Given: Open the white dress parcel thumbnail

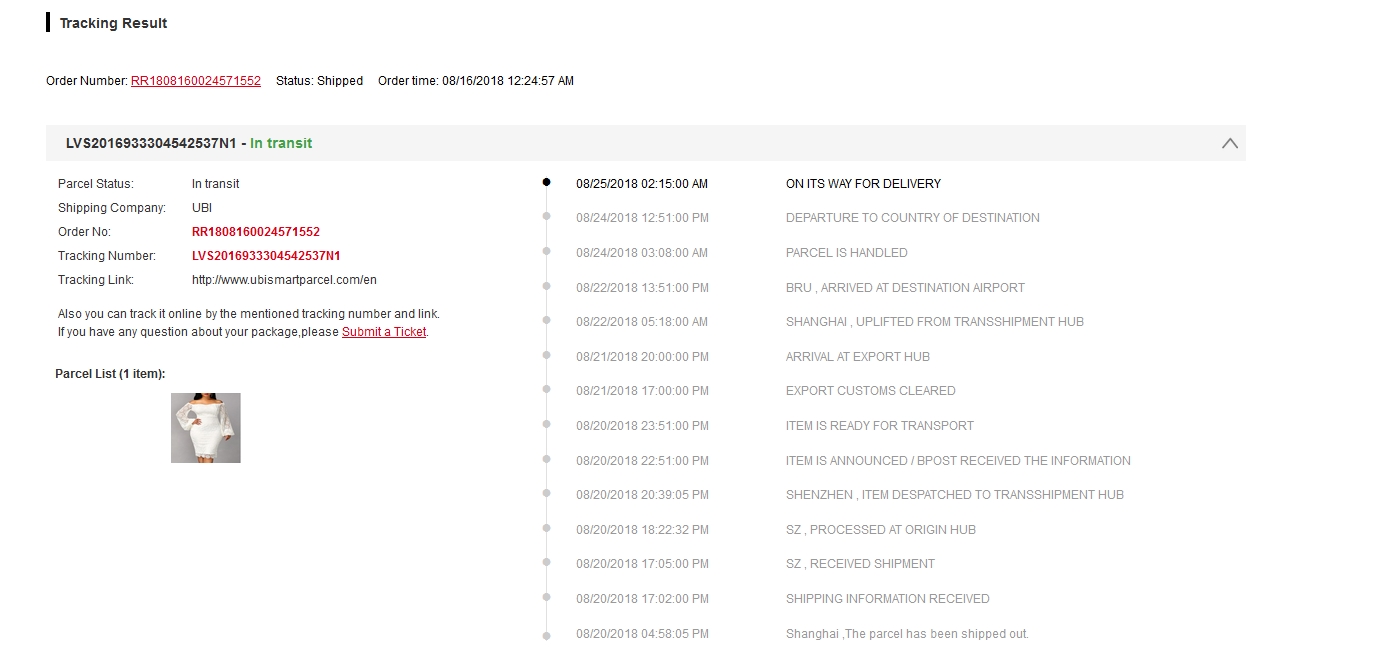Looking at the screenshot, I should 205,428.
